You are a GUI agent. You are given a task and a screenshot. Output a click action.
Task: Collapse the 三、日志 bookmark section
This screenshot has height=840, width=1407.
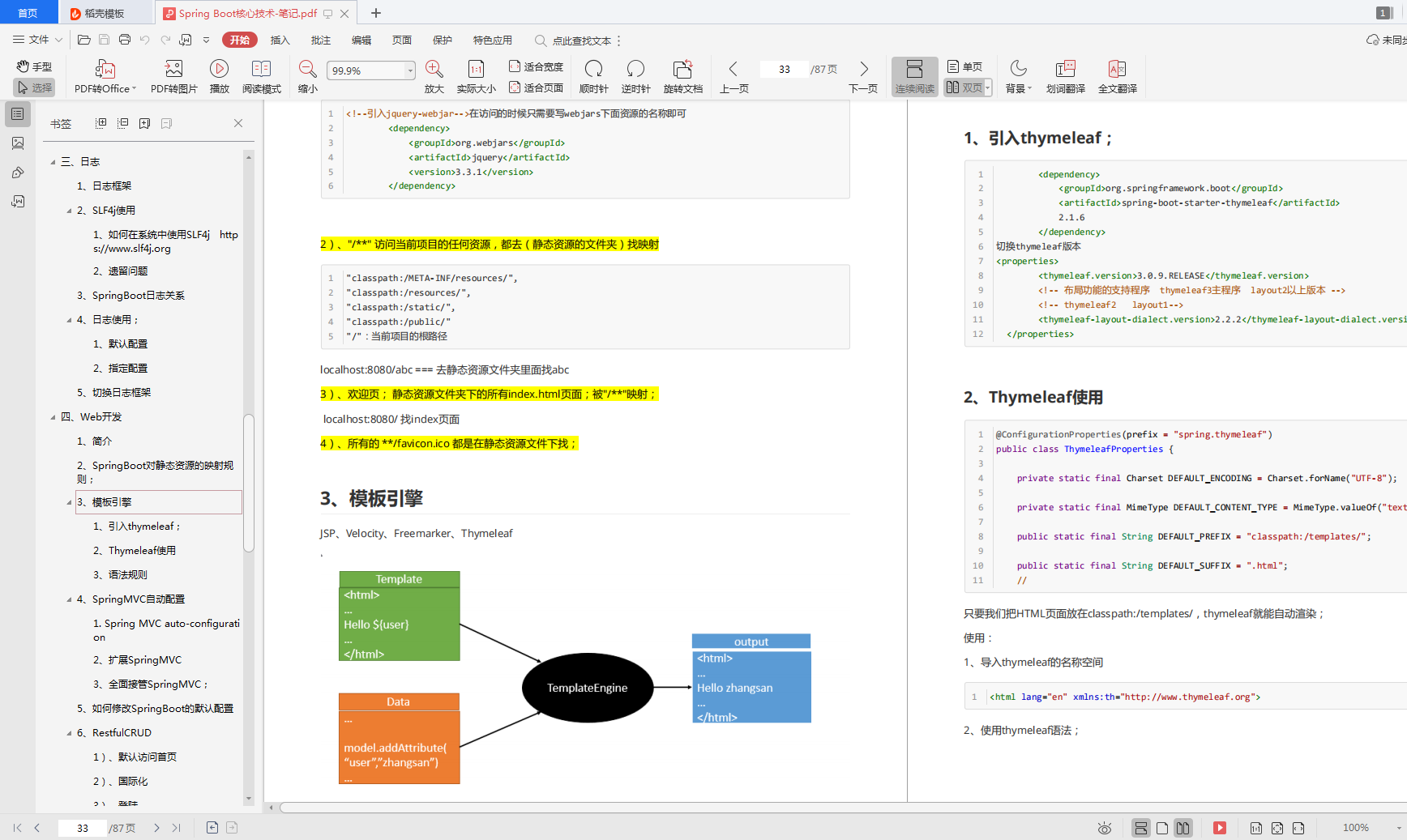[53, 162]
